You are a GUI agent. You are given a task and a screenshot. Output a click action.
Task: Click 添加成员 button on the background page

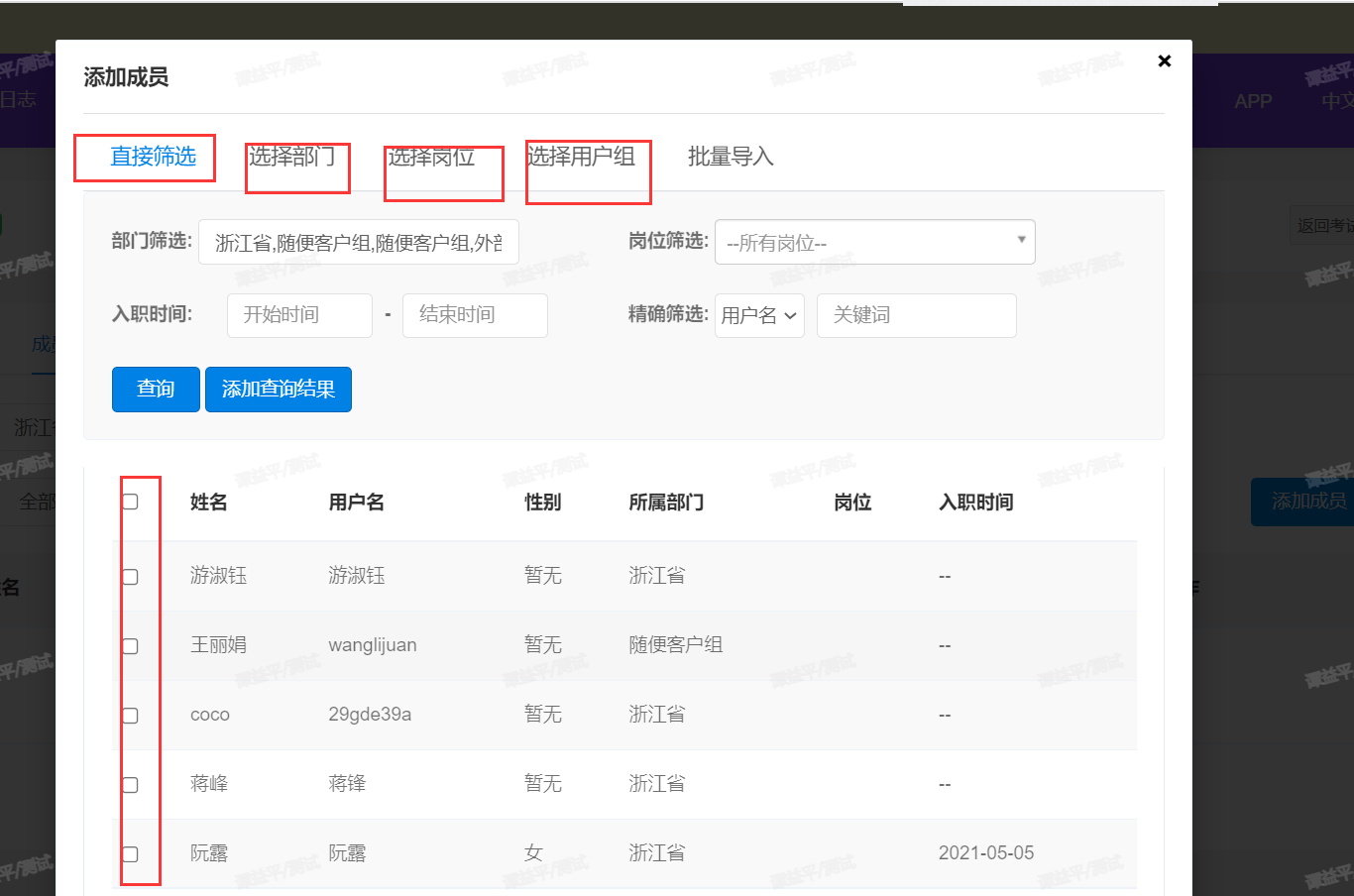pyautogui.click(x=1302, y=502)
